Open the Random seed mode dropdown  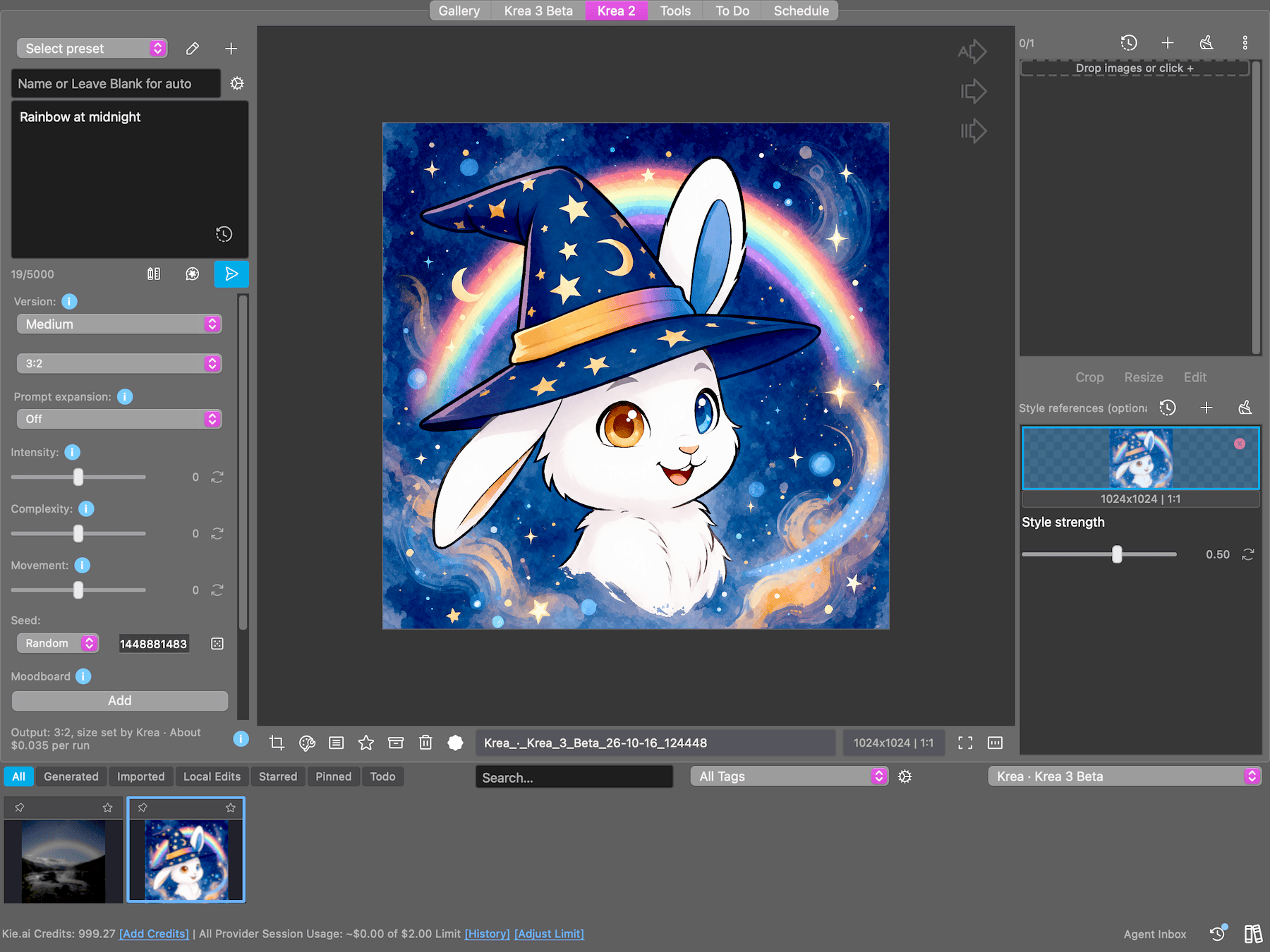[x=58, y=643]
